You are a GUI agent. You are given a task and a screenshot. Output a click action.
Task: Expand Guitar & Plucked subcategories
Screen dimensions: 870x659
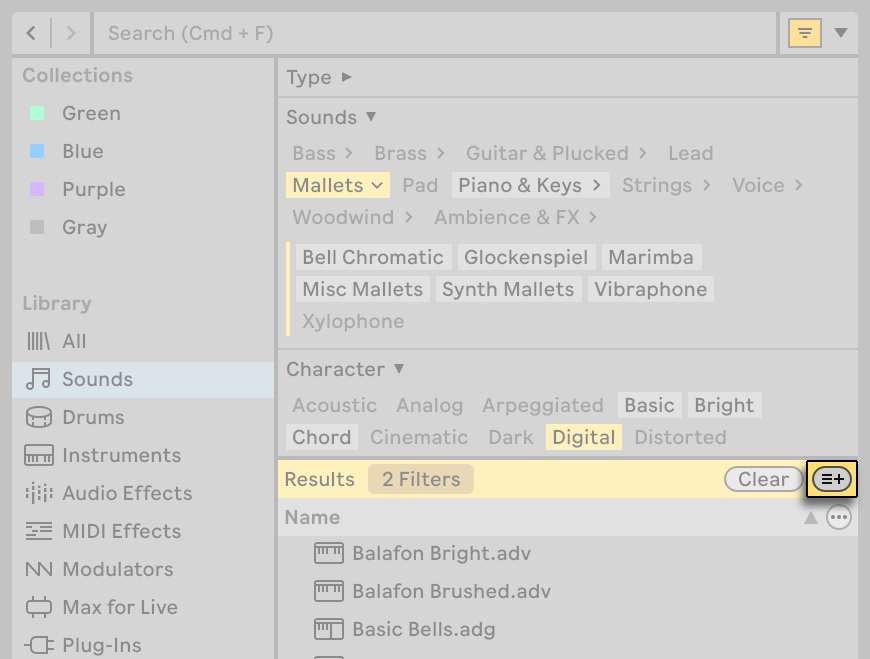[x=643, y=153]
